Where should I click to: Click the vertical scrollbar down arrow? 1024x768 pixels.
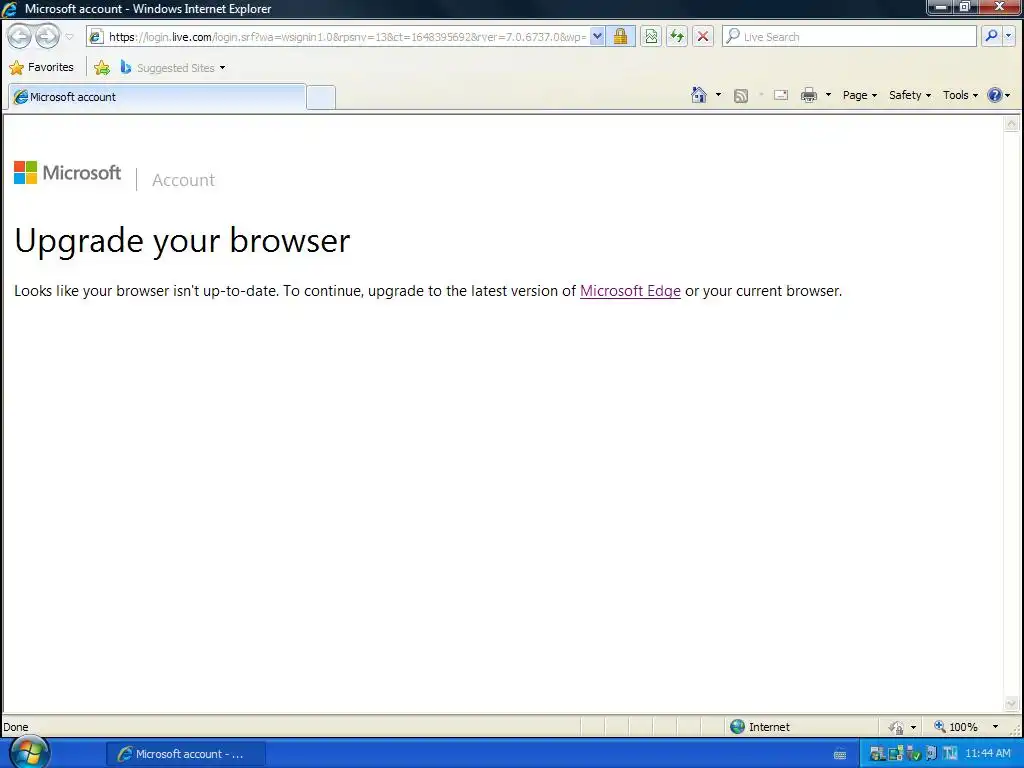pos(1012,703)
